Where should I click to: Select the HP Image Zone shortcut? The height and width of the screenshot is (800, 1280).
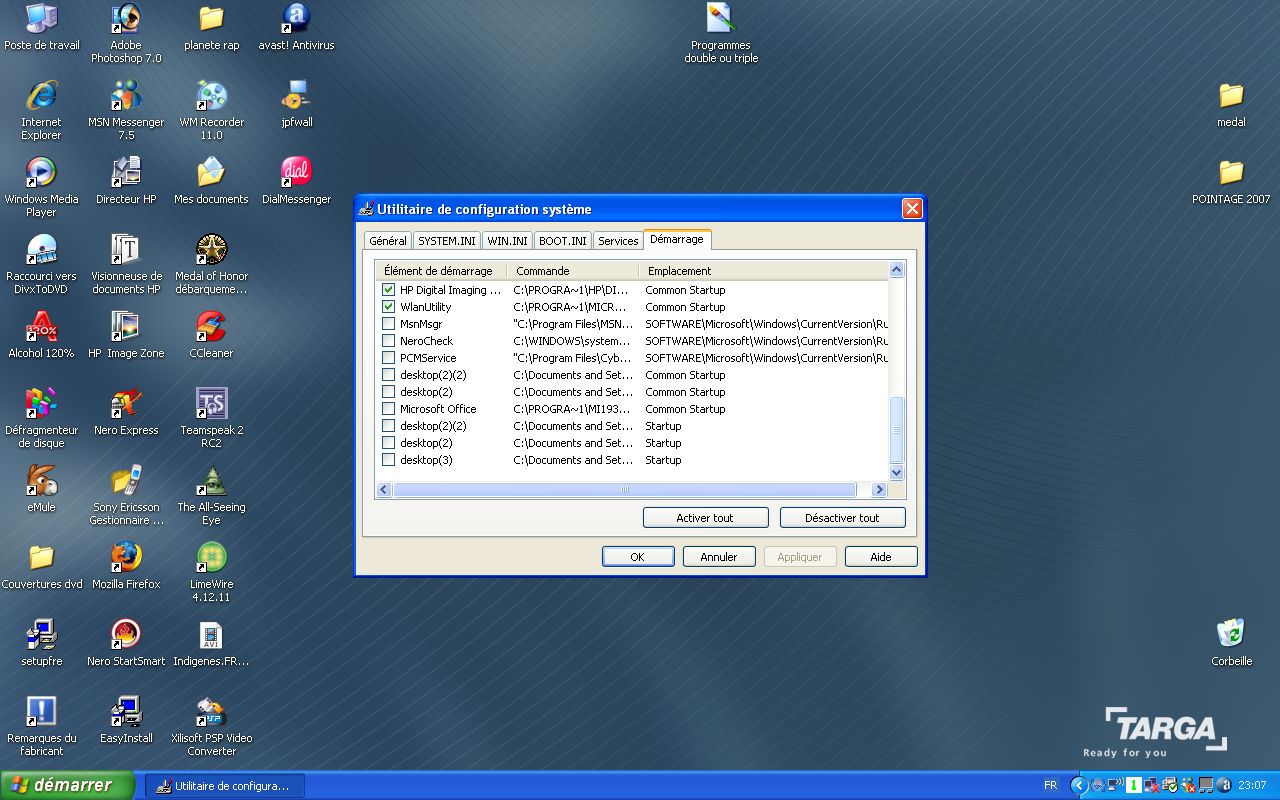[126, 335]
